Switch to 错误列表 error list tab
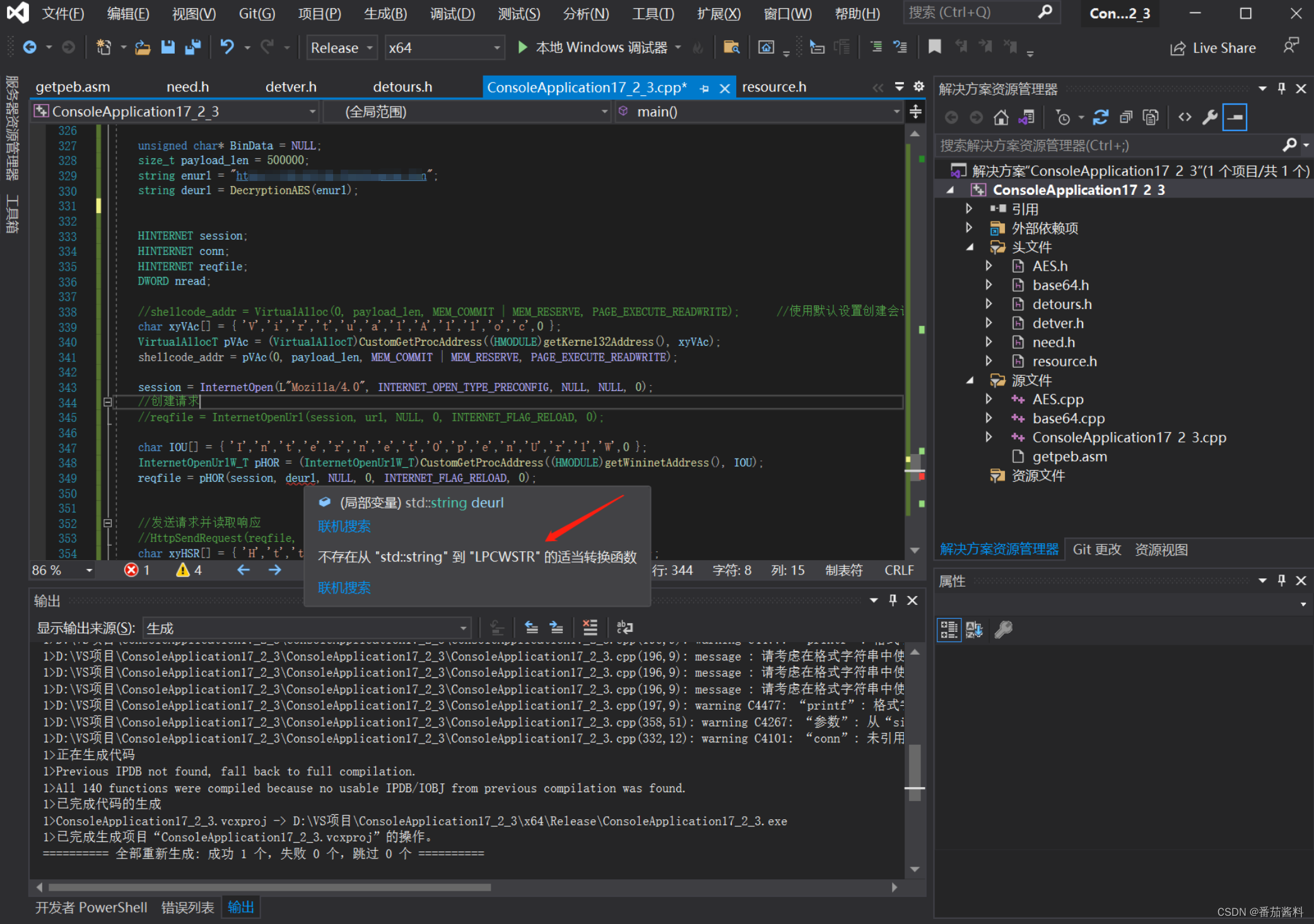Image resolution: width=1314 pixels, height=924 pixels. (187, 907)
